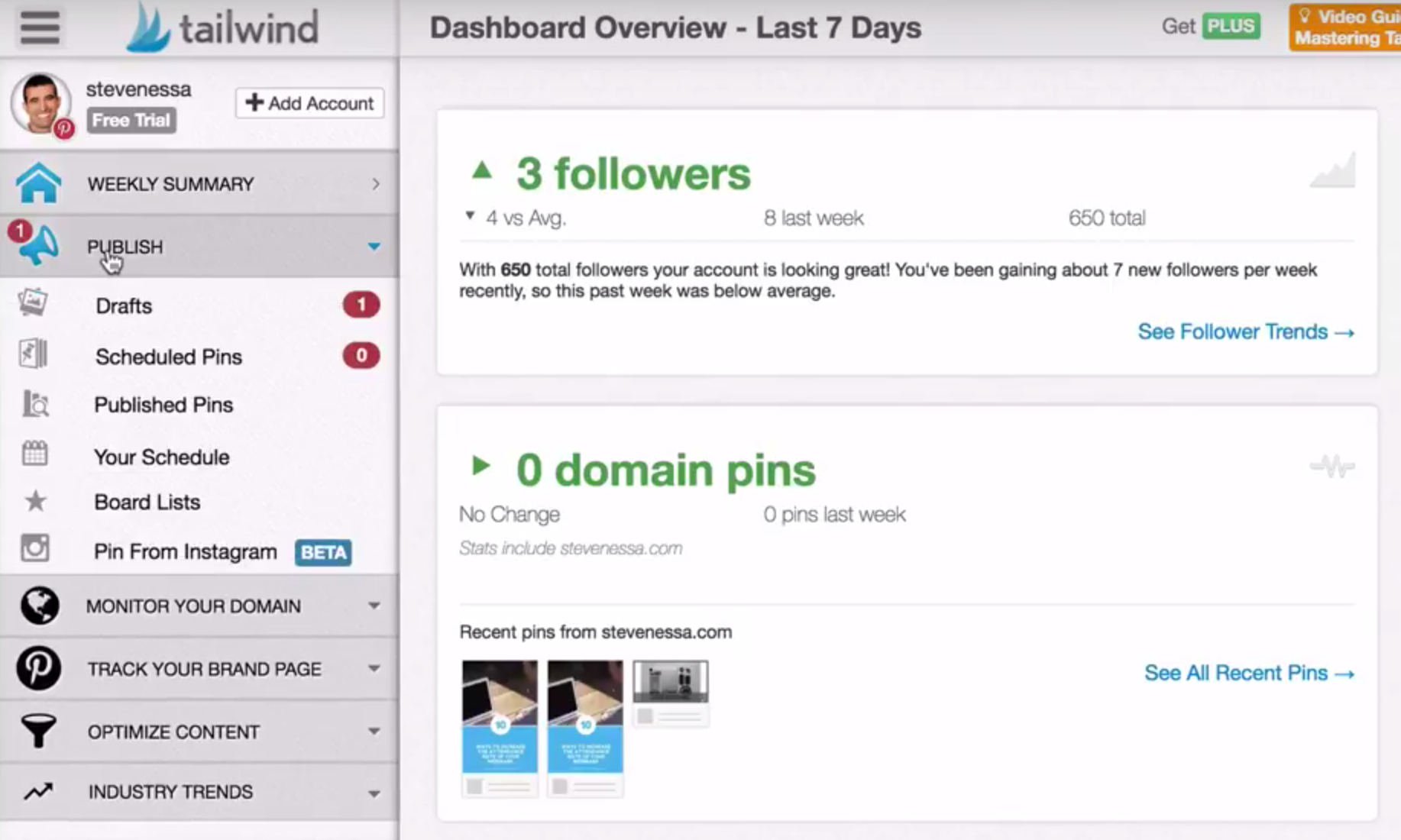This screenshot has height=840, width=1401.
Task: Click the Publish megaphone icon
Action: tap(38, 244)
